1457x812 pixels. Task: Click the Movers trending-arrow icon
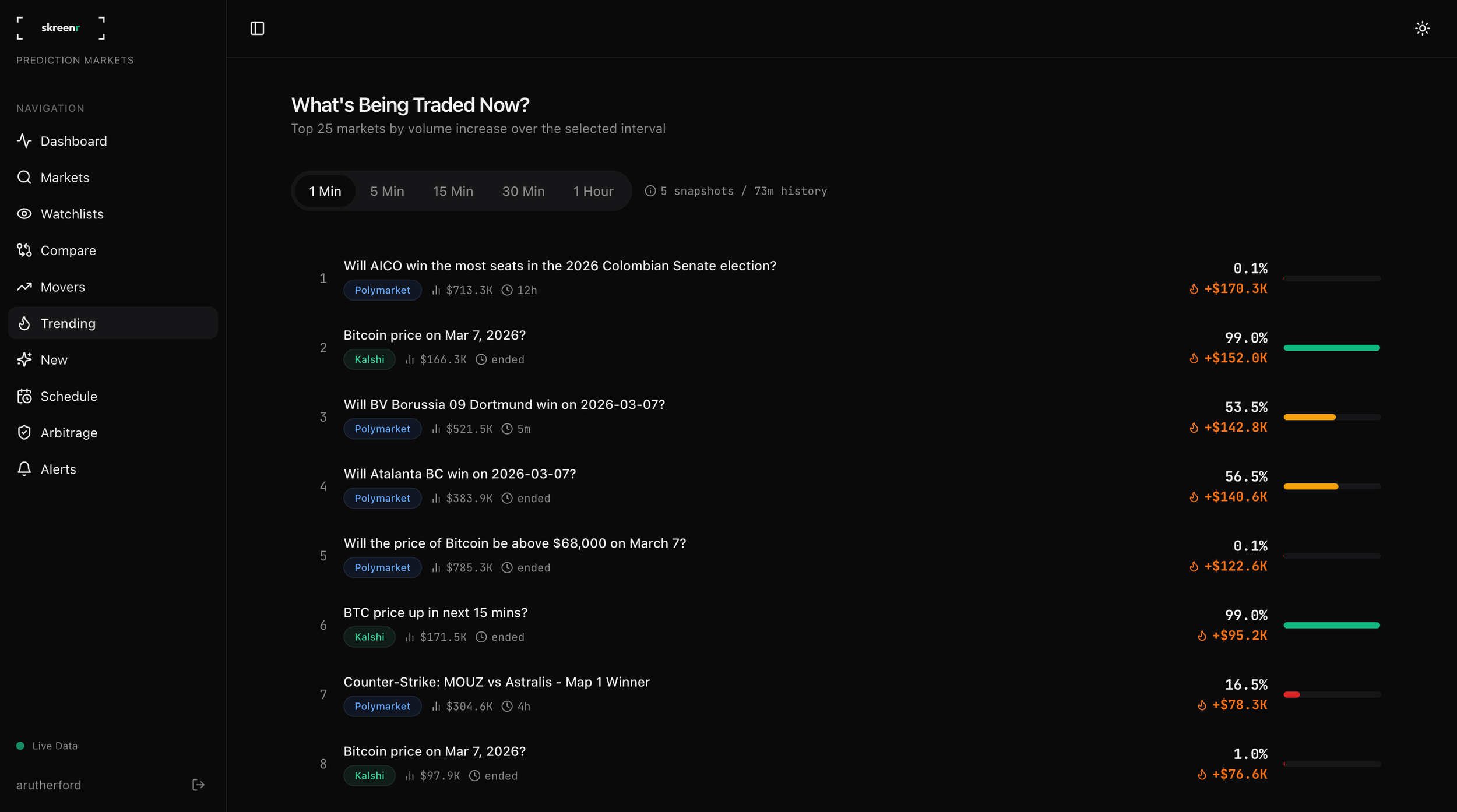click(24, 287)
